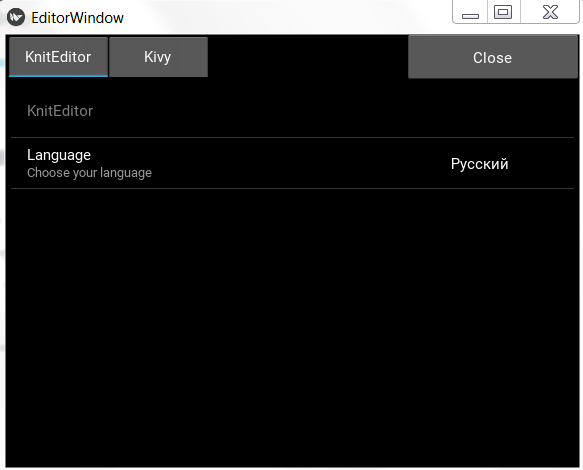Click the Kivy logo icon in title bar
Image resolution: width=583 pixels, height=470 pixels.
[x=16, y=17]
